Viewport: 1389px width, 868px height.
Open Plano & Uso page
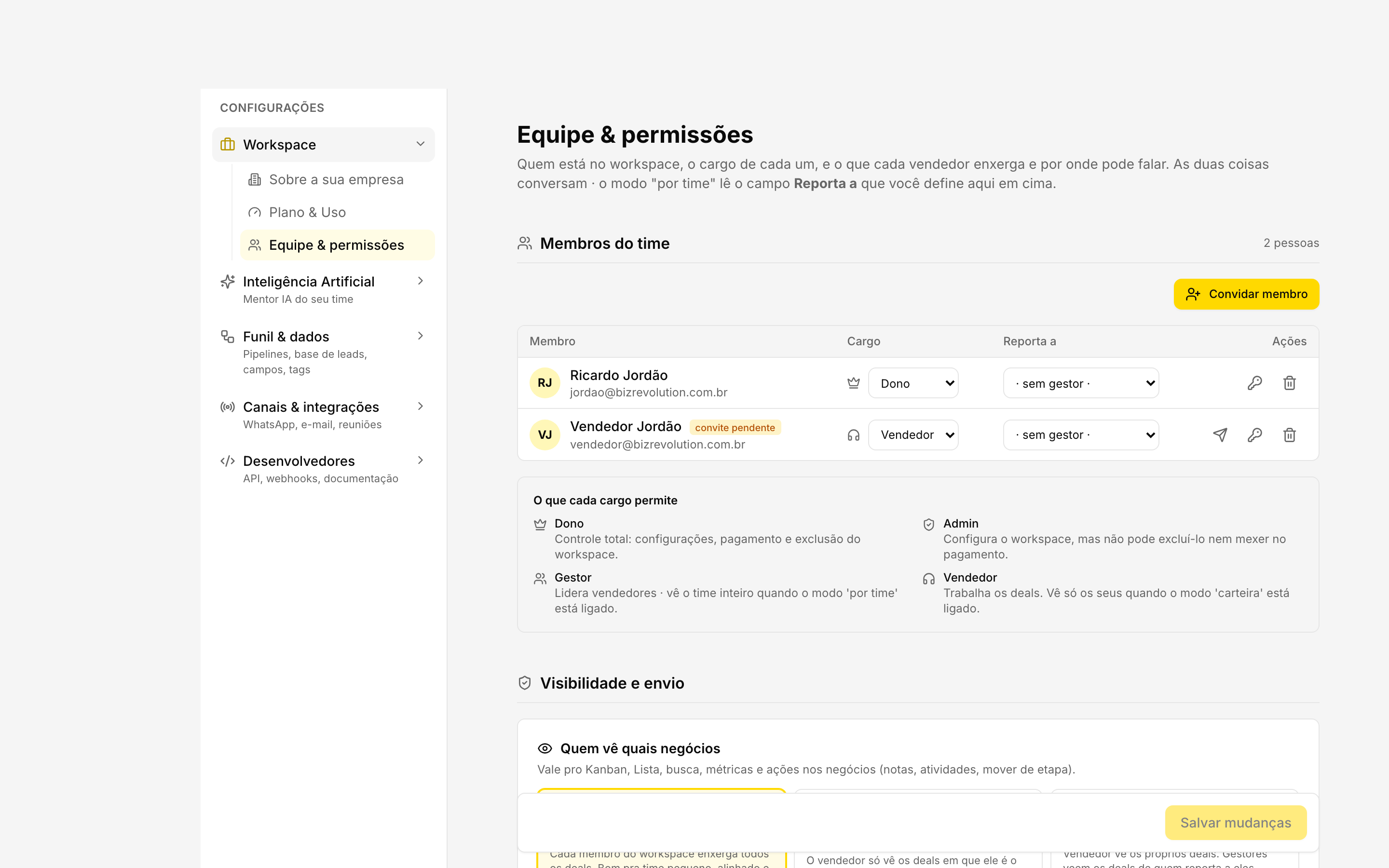pos(338,212)
